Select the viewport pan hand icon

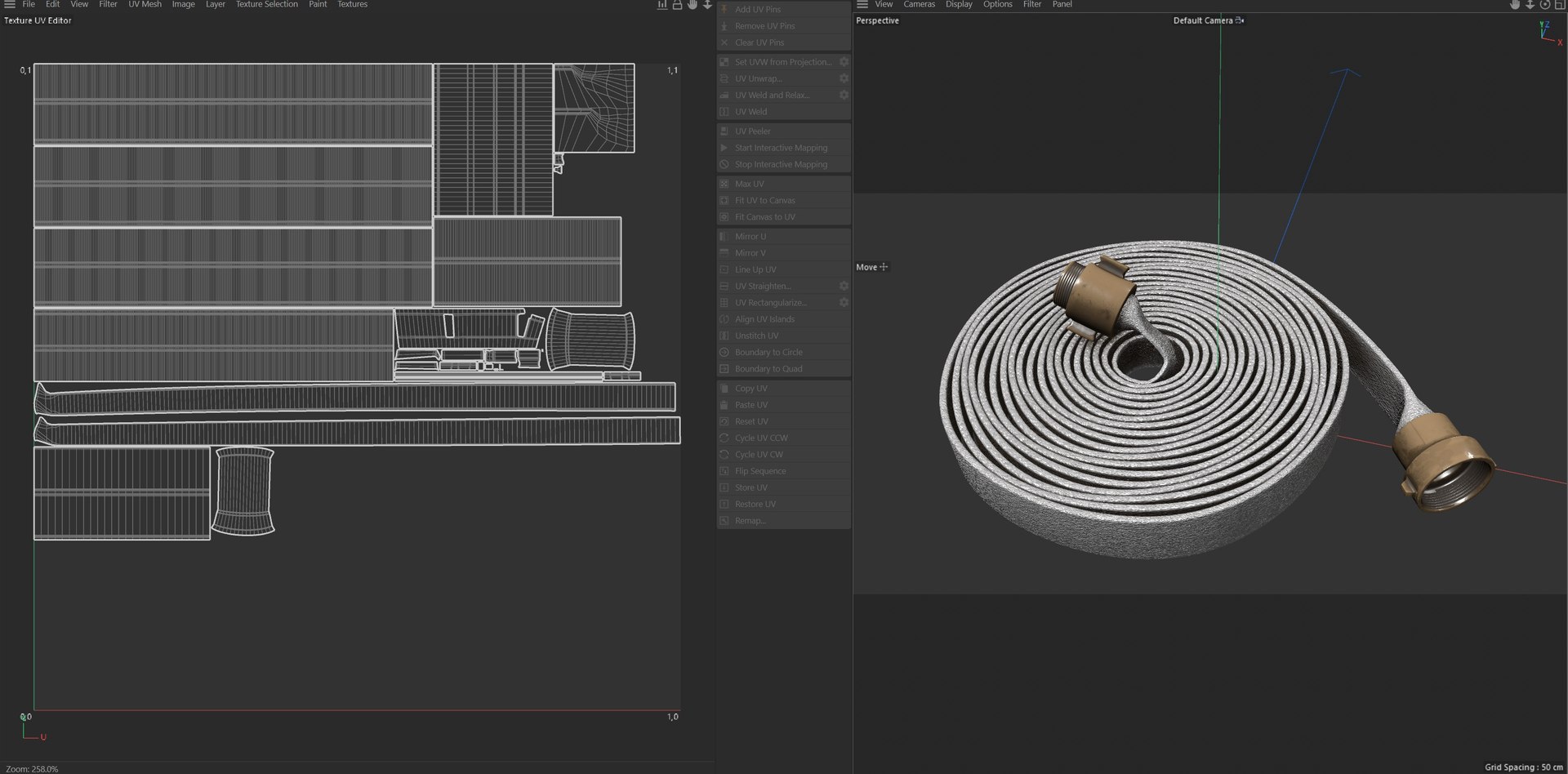click(1515, 4)
